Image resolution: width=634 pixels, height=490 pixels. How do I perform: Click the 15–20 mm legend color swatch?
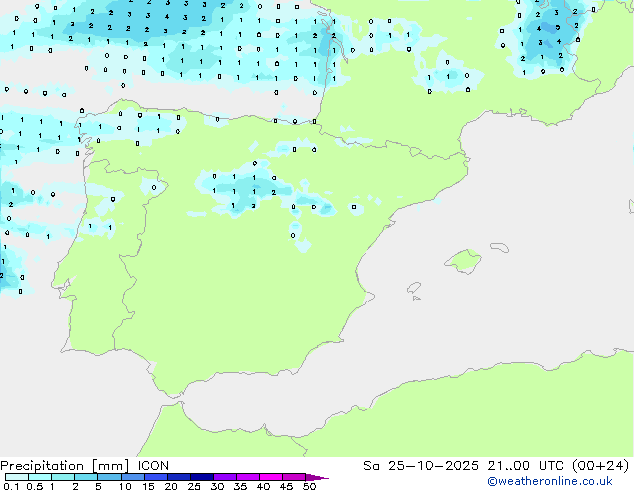(155, 477)
